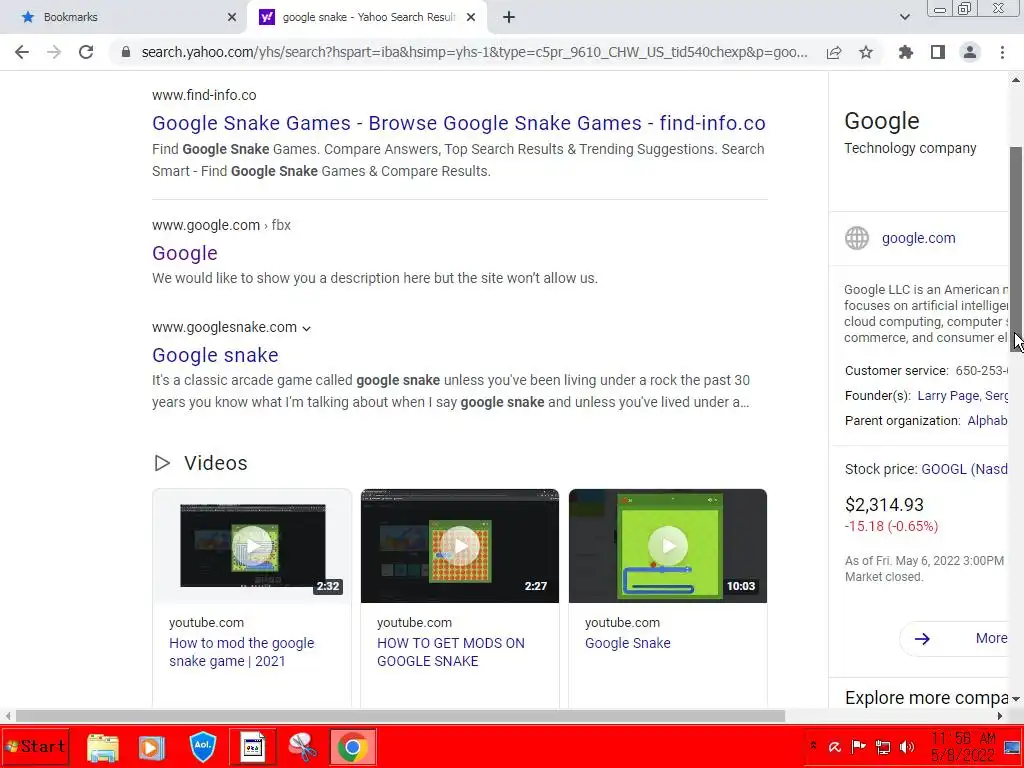Viewport: 1024px width, 768px height.
Task: Click the Chrome taskbar icon
Action: 353,747
